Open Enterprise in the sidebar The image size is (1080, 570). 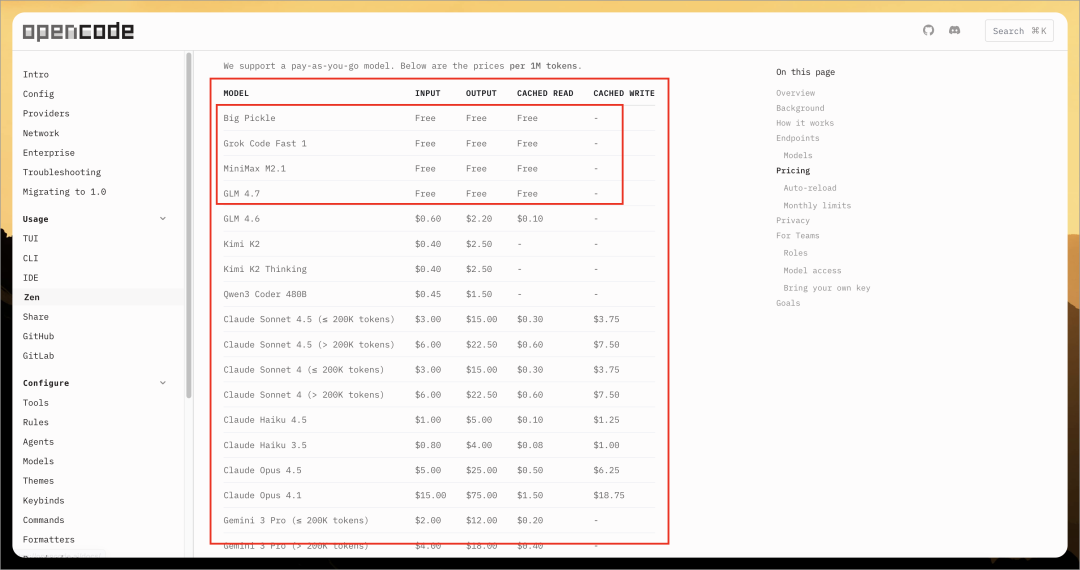pos(49,153)
